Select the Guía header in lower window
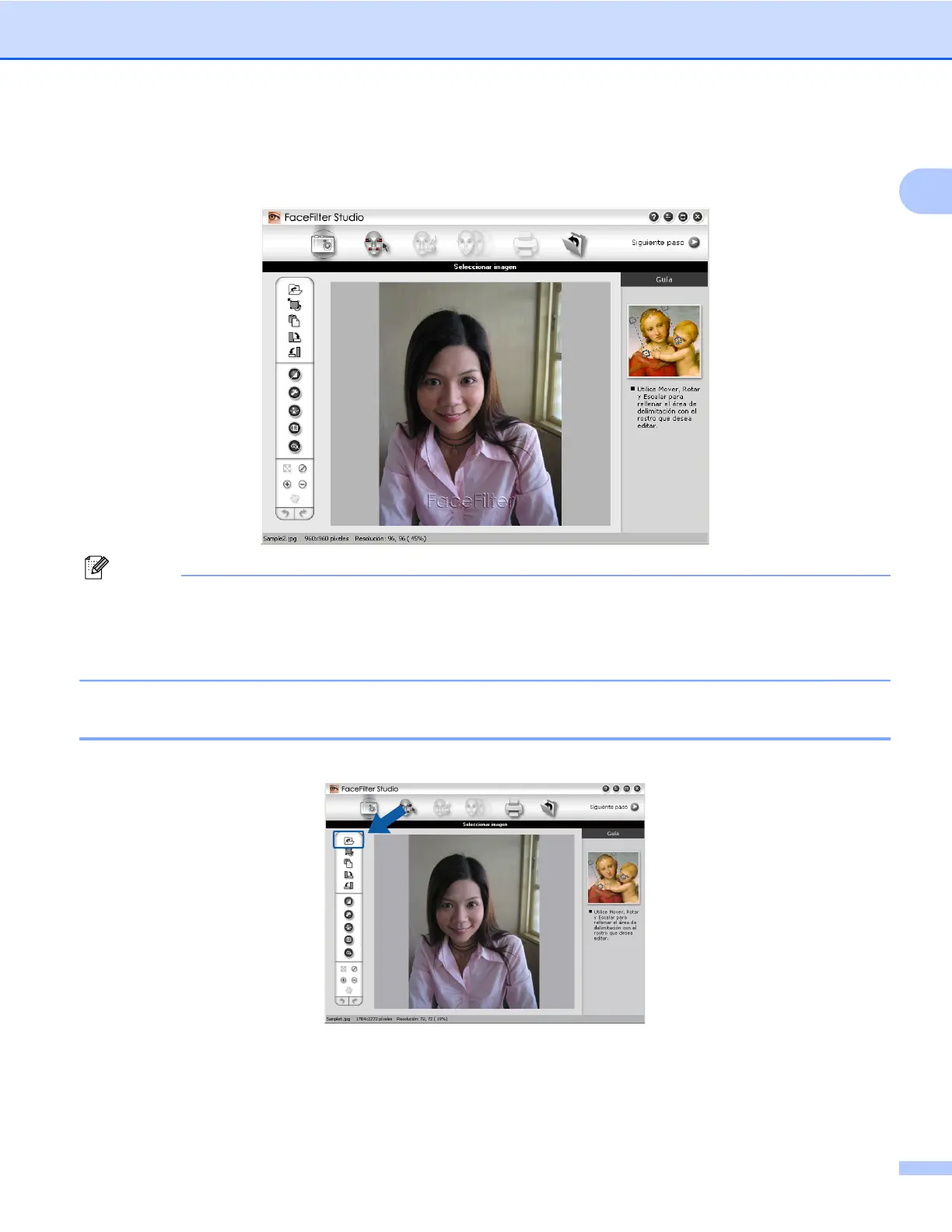952x1232 pixels. pyautogui.click(x=613, y=833)
